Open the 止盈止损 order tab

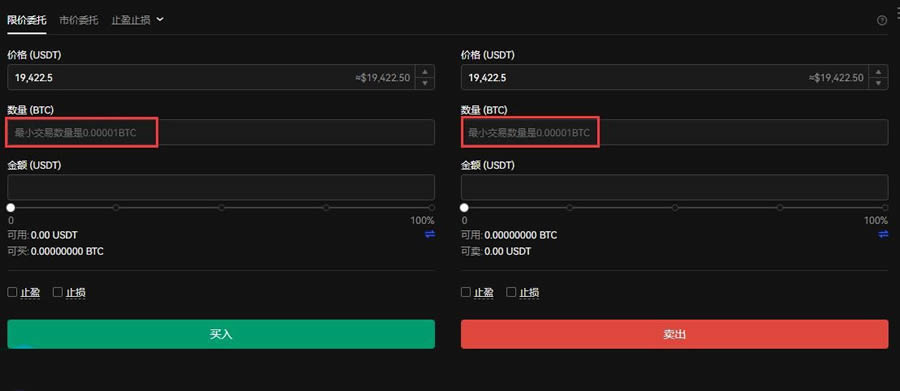[x=131, y=20]
